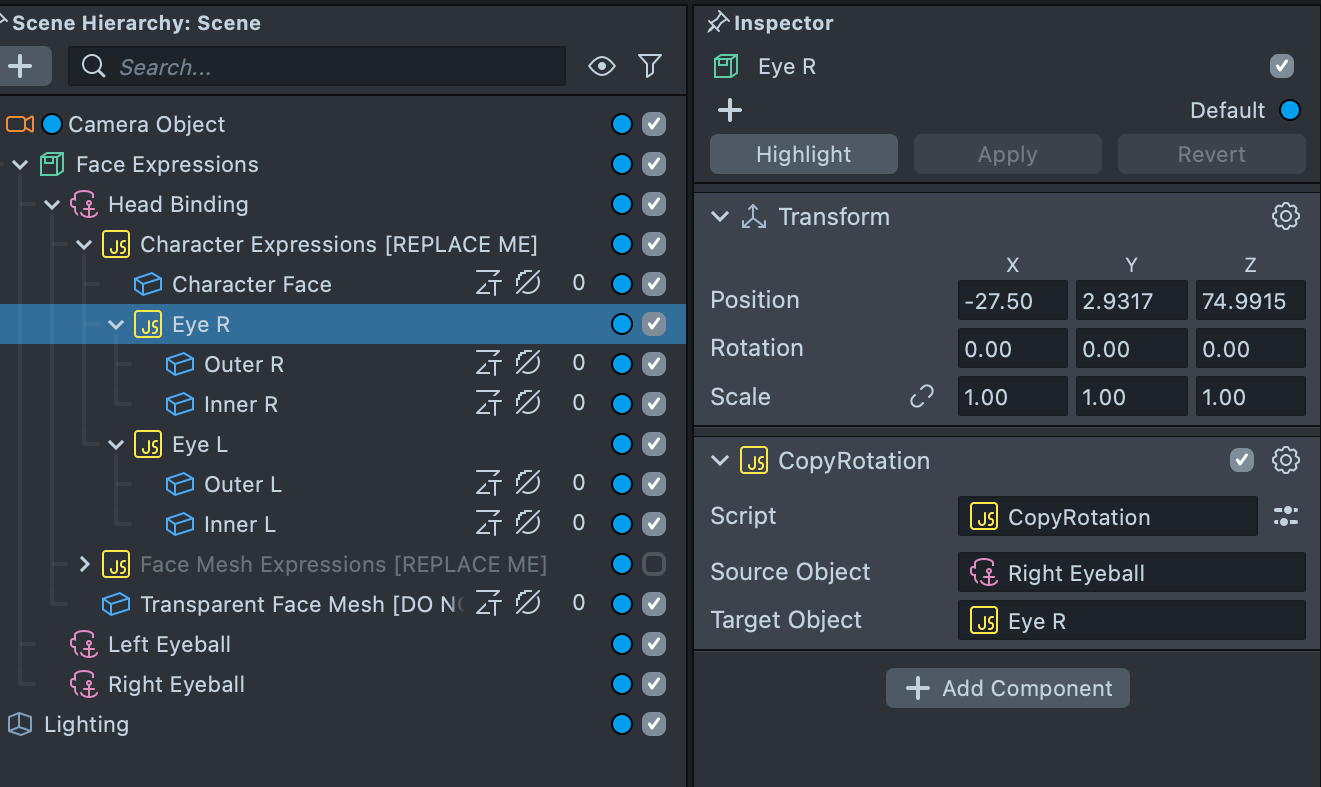Click the CopyRotation component gear icon
Screen dimensions: 1321x787
tap(1285, 460)
